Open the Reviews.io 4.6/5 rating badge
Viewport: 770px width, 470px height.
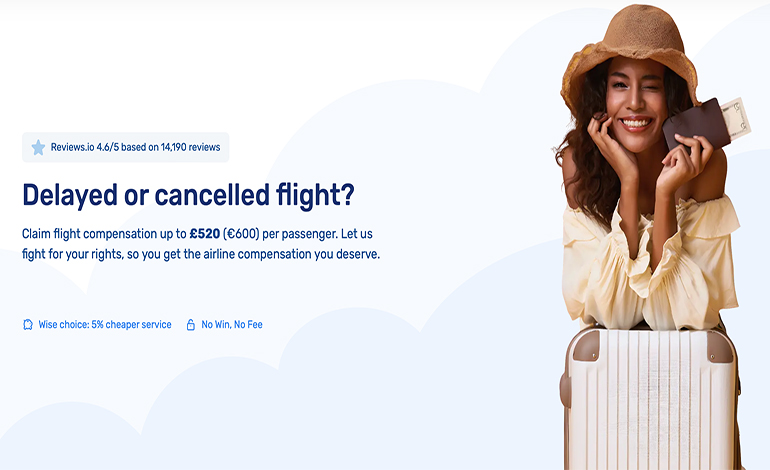(125, 147)
